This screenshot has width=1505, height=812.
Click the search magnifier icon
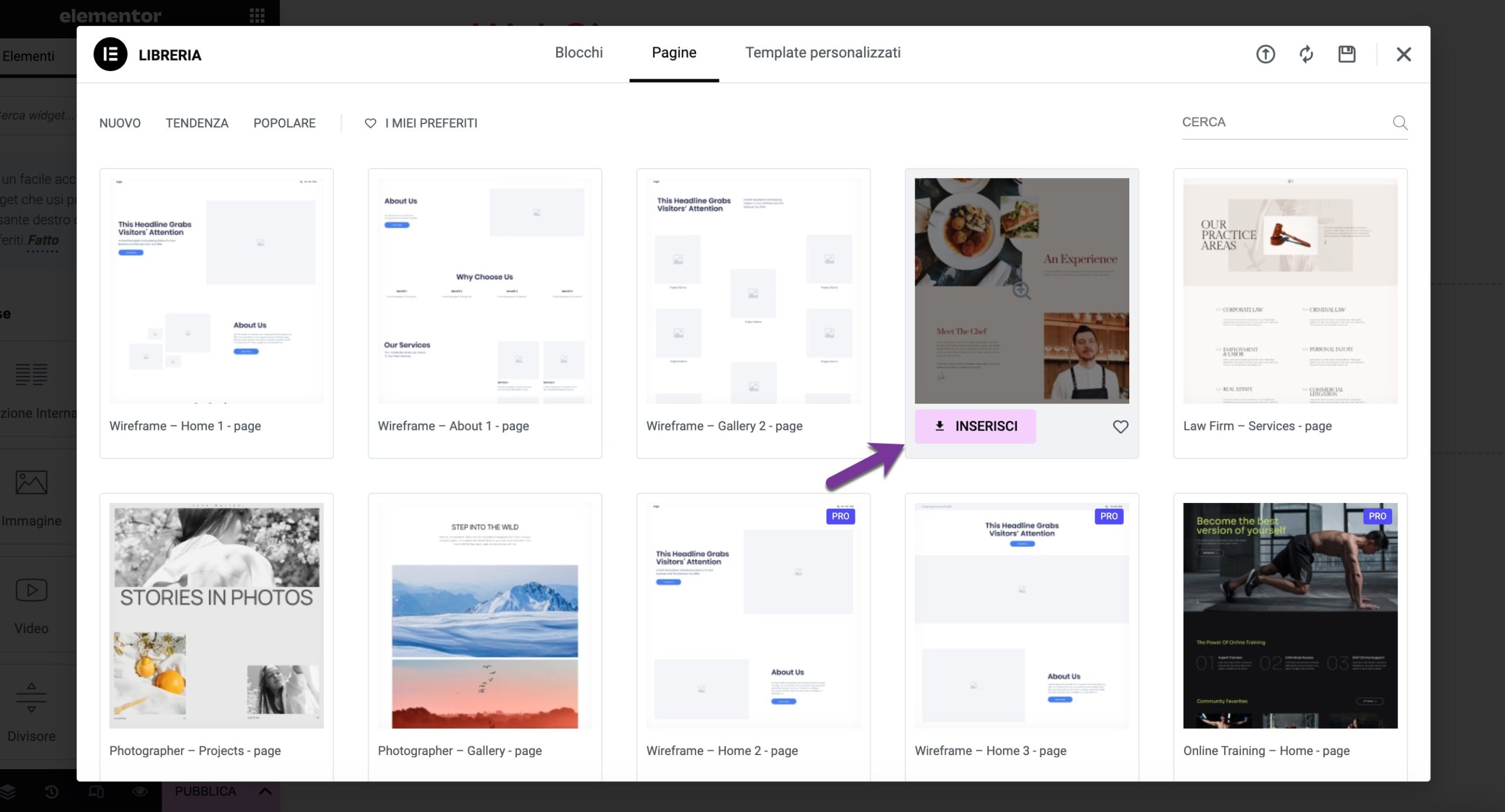point(1400,123)
